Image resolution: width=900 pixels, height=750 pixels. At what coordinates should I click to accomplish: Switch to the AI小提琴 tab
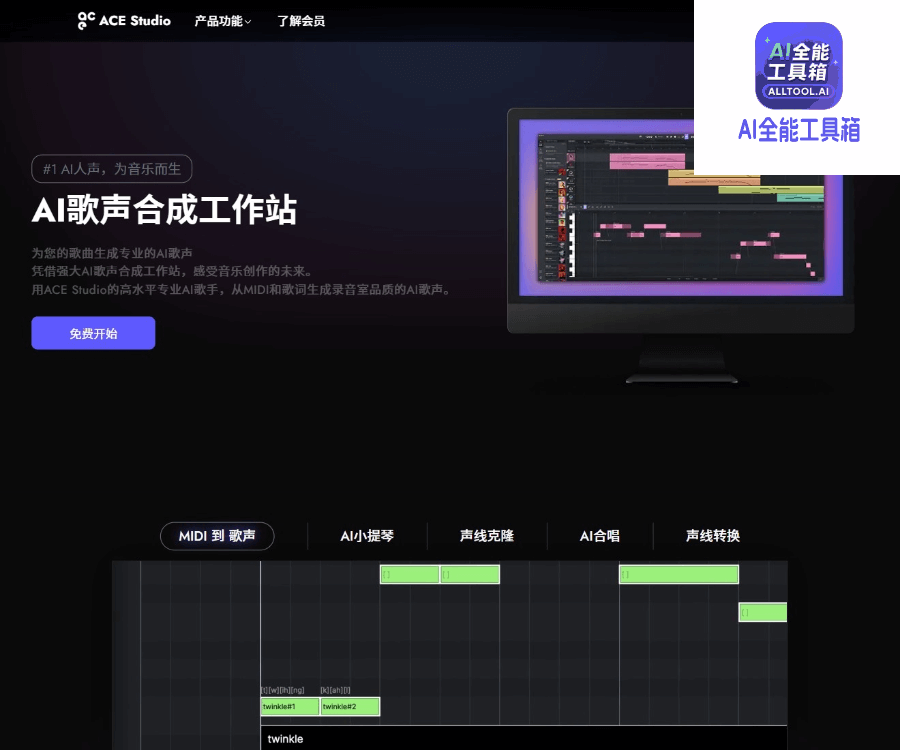pyautogui.click(x=367, y=536)
